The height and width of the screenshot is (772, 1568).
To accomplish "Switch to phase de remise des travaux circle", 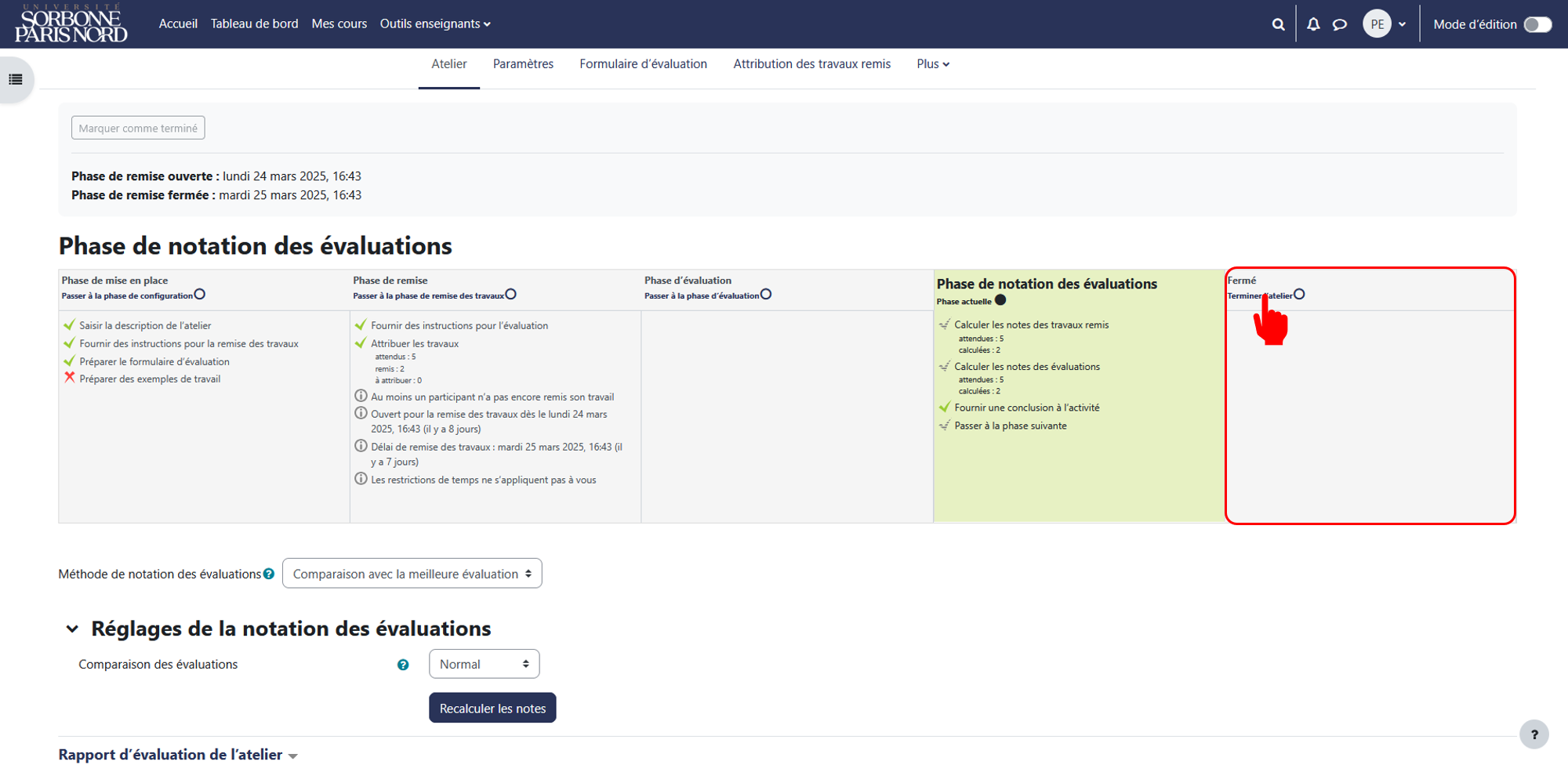I will pos(511,295).
